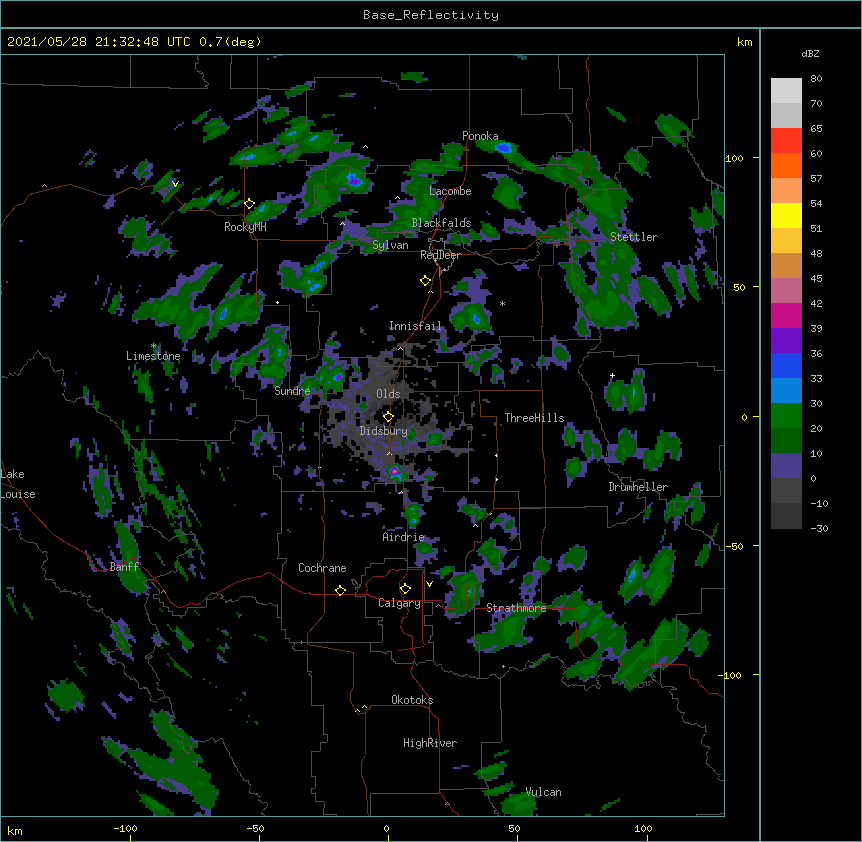Select the Lacombe city label
This screenshot has height=842, width=862.
click(x=450, y=191)
